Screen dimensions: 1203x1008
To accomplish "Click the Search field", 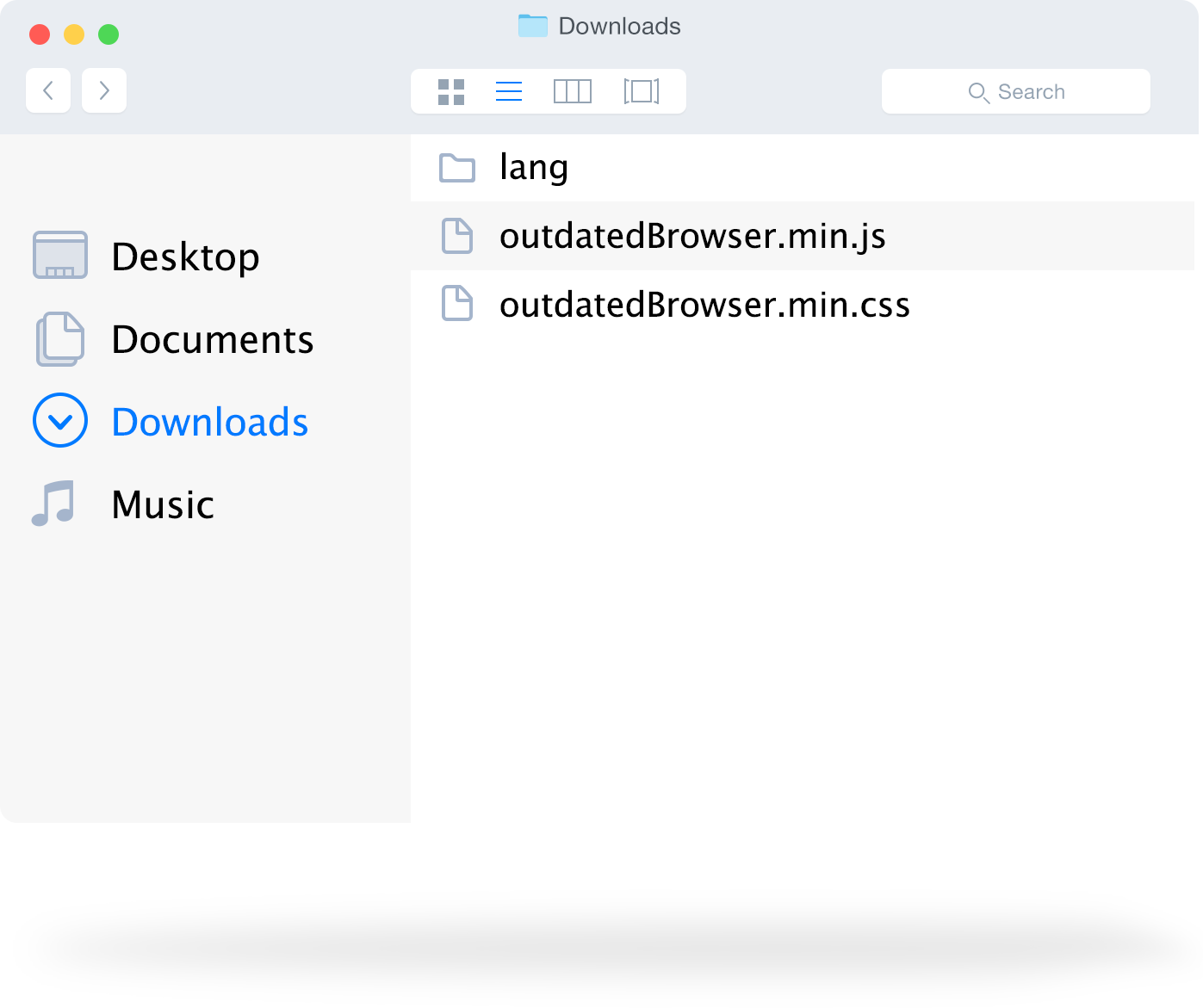I will click(x=1016, y=91).
